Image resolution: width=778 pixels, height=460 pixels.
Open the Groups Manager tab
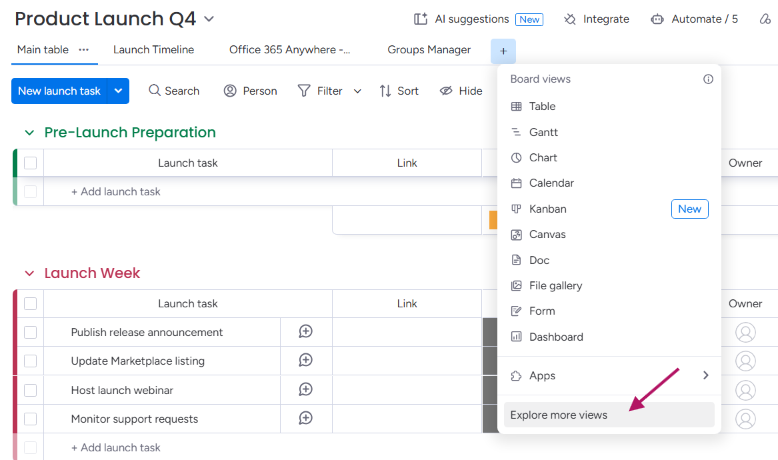coord(429,50)
